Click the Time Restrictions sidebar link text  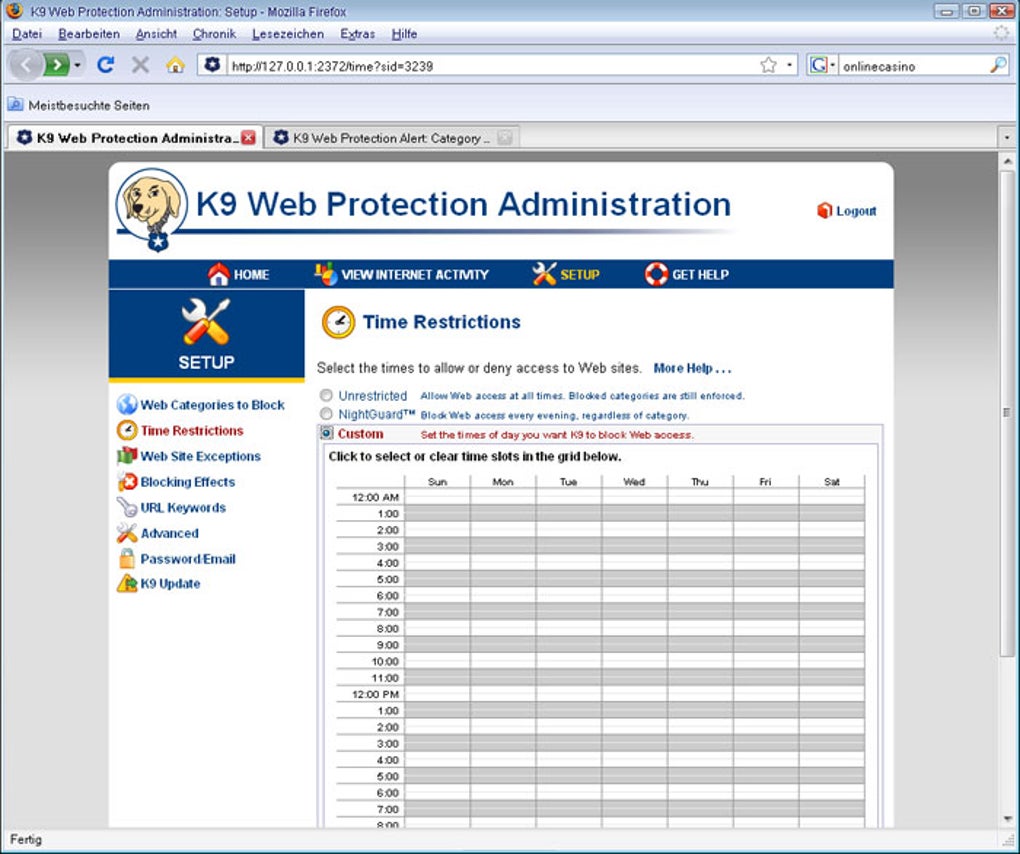click(192, 430)
